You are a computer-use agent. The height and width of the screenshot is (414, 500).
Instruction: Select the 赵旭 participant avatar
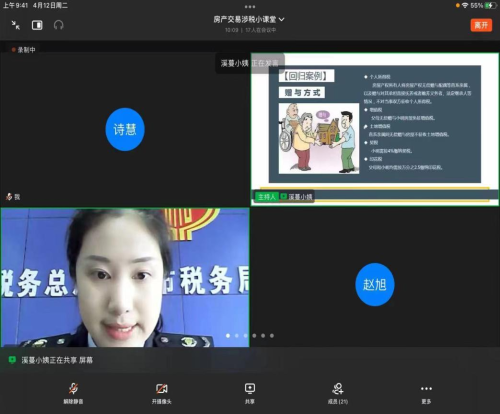pyautogui.click(x=375, y=284)
